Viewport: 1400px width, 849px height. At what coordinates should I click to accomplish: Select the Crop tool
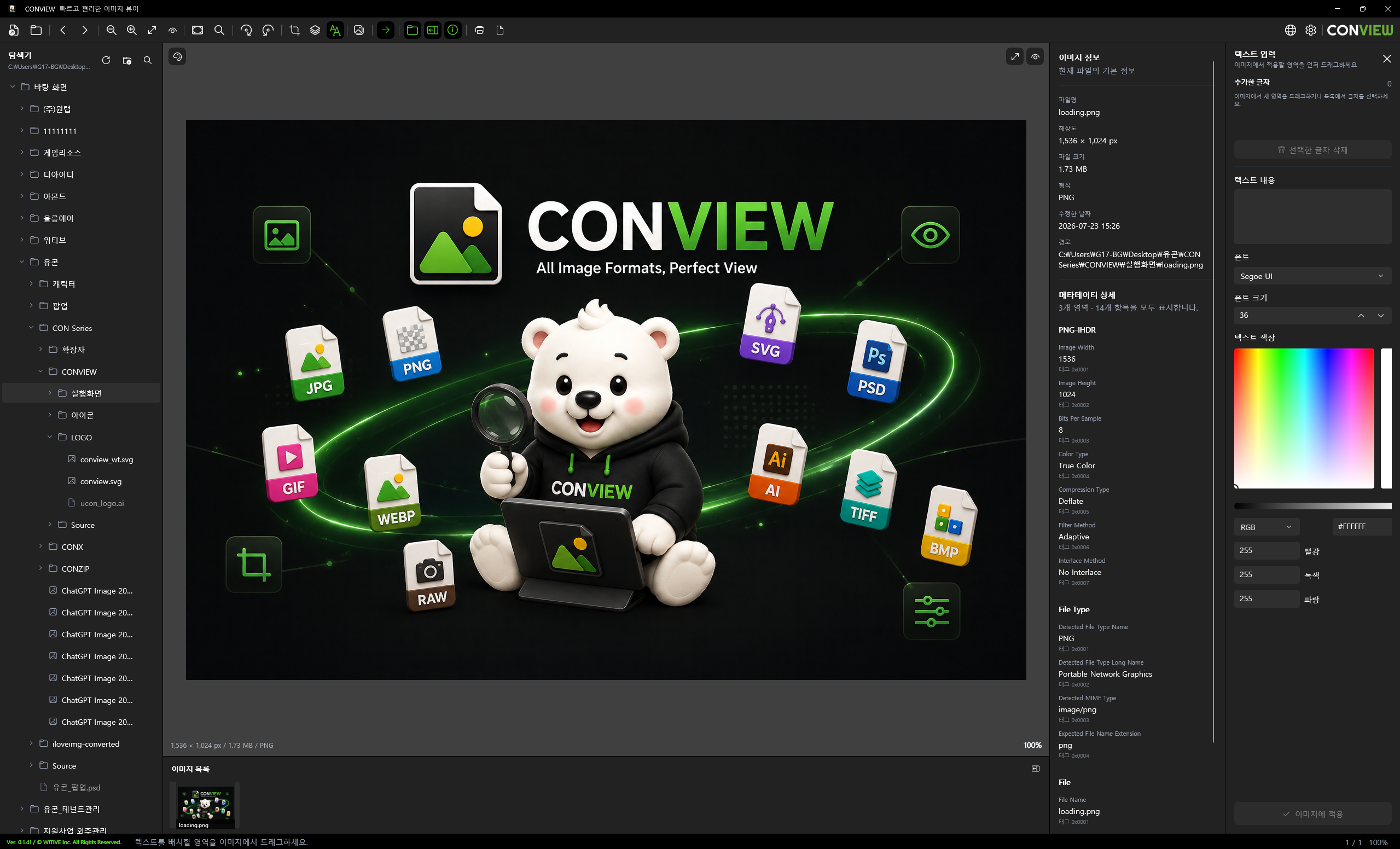click(294, 30)
